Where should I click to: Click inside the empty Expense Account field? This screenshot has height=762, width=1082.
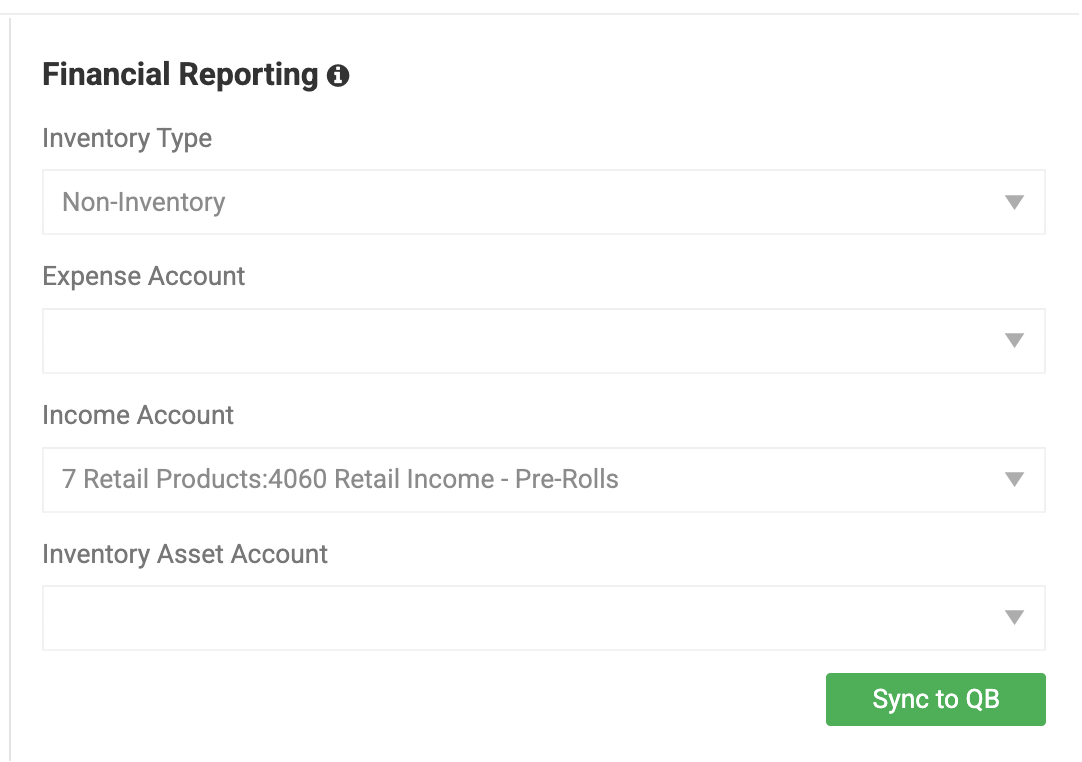pos(400,341)
